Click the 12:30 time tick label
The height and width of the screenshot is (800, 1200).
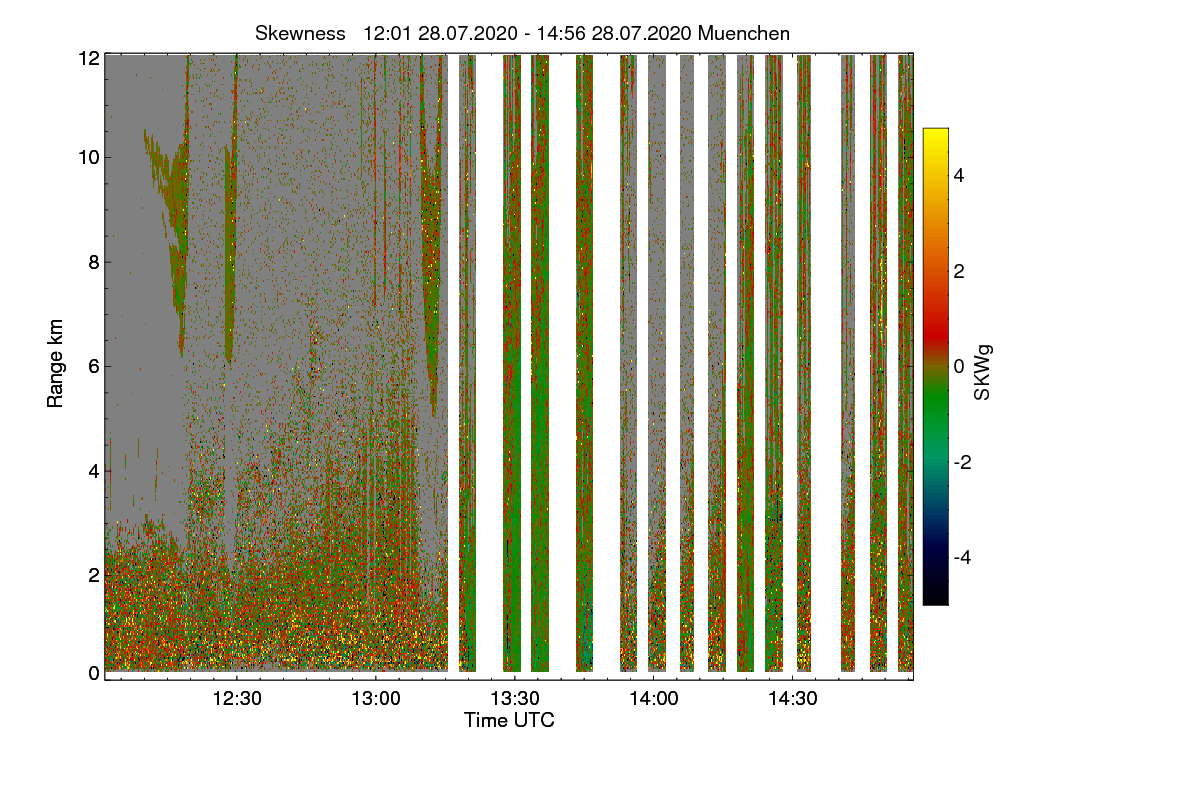click(237, 699)
